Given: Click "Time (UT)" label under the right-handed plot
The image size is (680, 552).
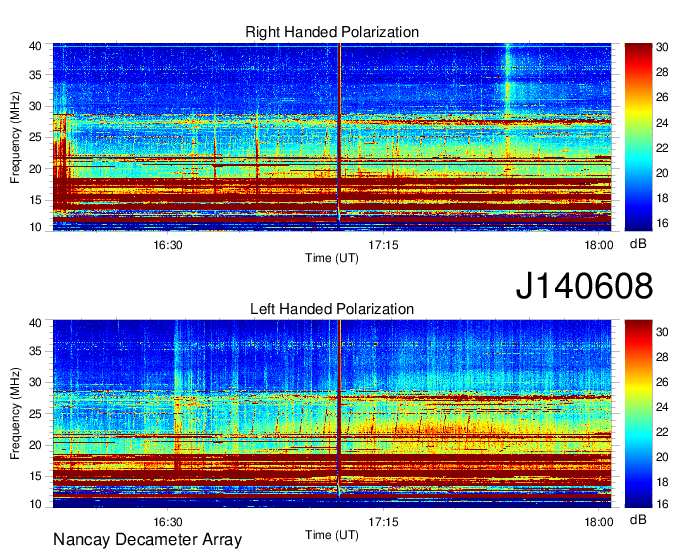Looking at the screenshot, I should tap(332, 258).
